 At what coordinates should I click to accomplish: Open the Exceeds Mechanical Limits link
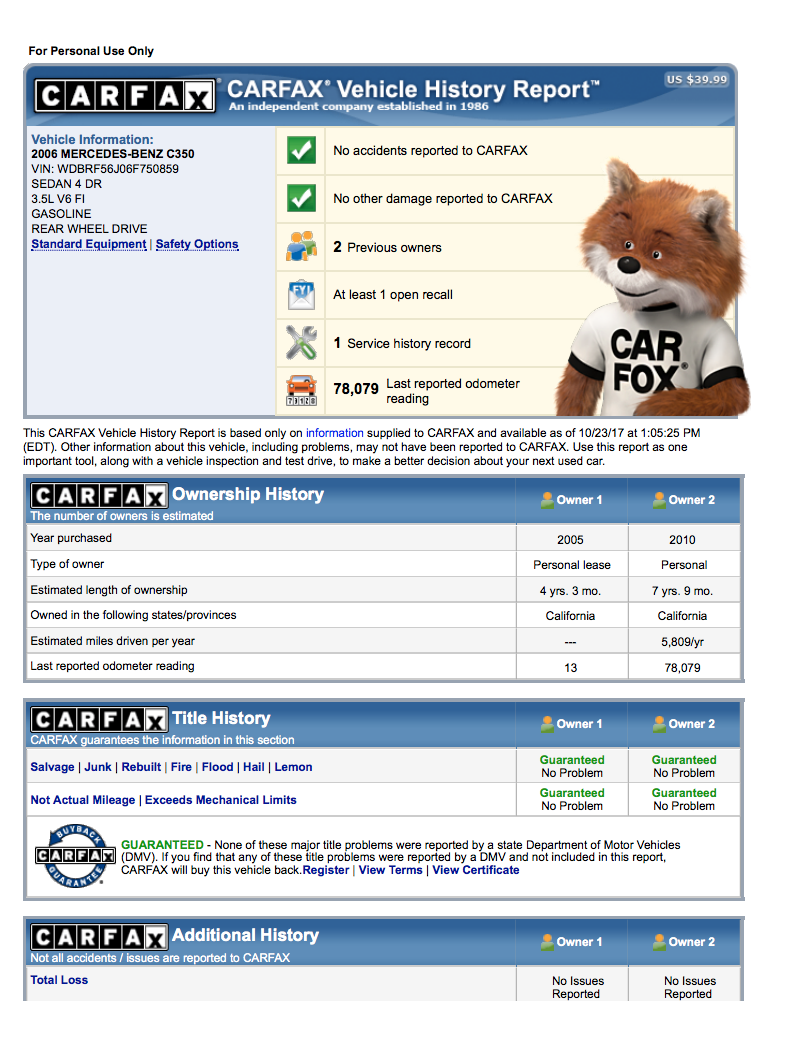pos(221,800)
